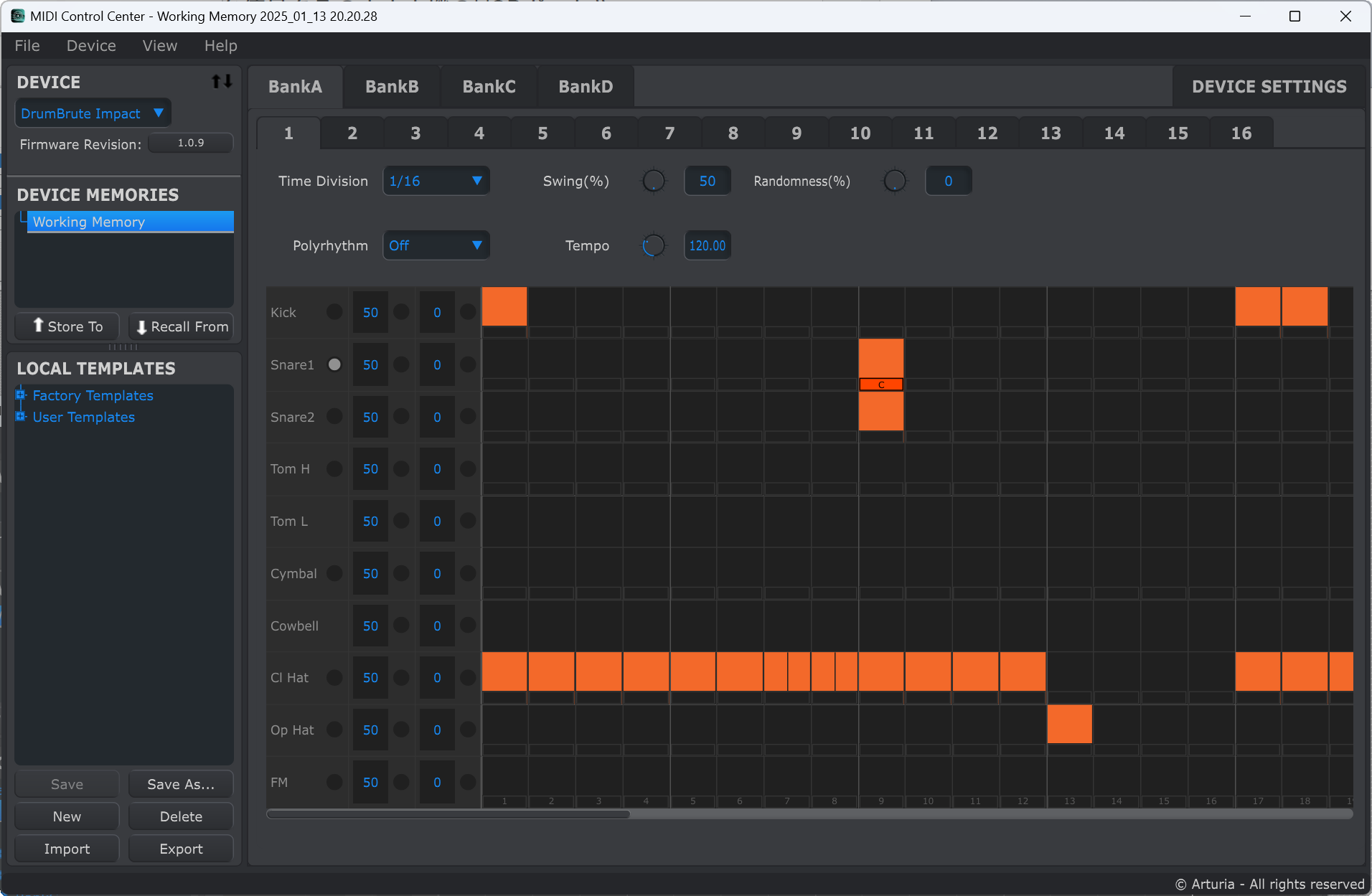
Task: Click the Kick swing value 50
Action: [370, 312]
